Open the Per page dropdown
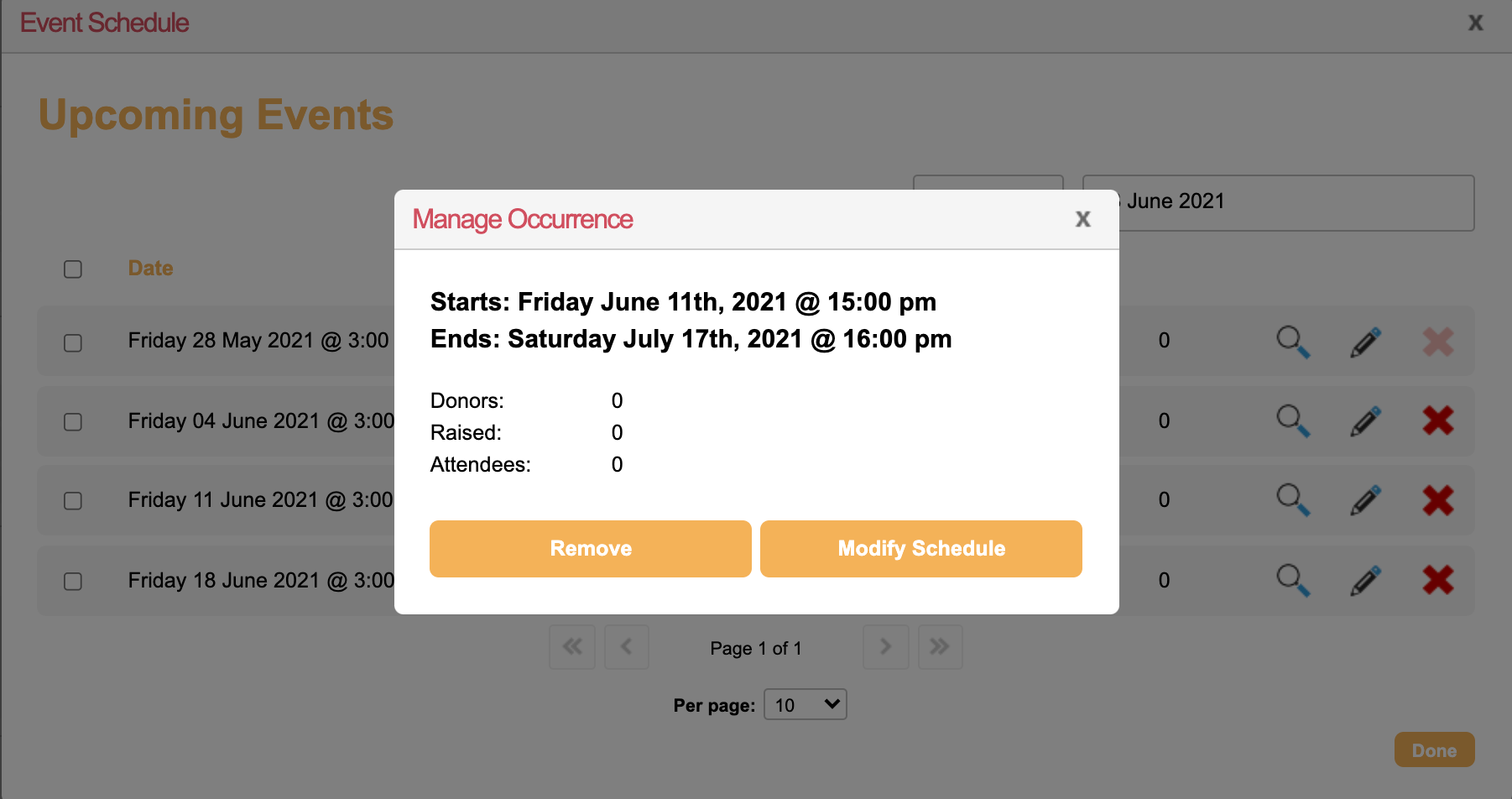 click(805, 704)
